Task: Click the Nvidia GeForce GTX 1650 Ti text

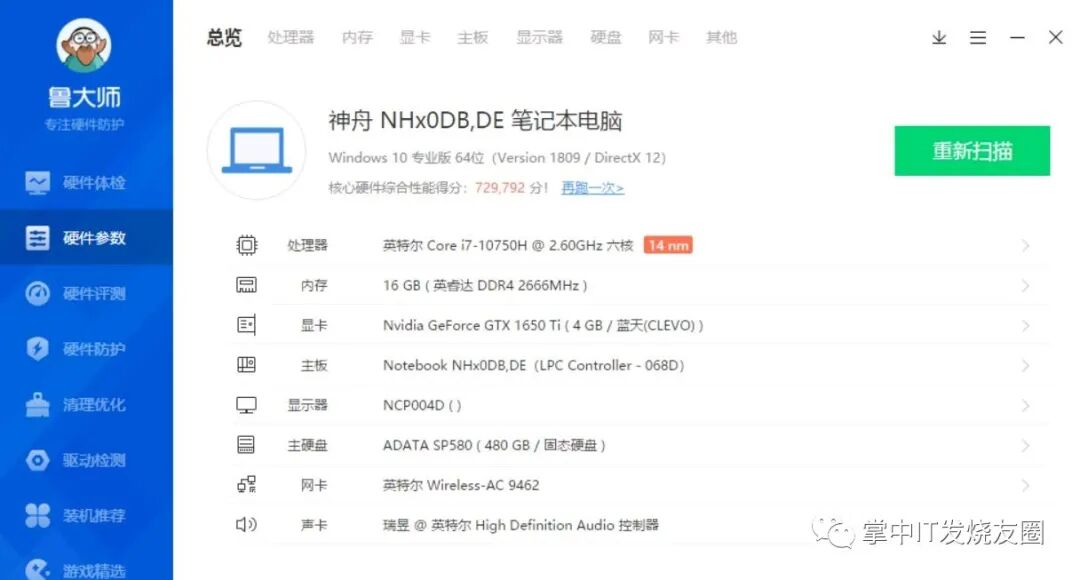Action: 543,325
